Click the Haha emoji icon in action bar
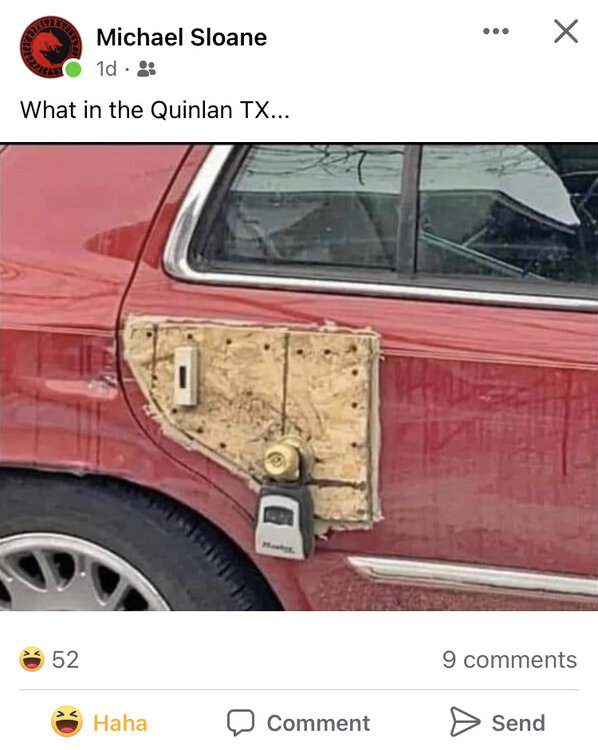 point(66,721)
